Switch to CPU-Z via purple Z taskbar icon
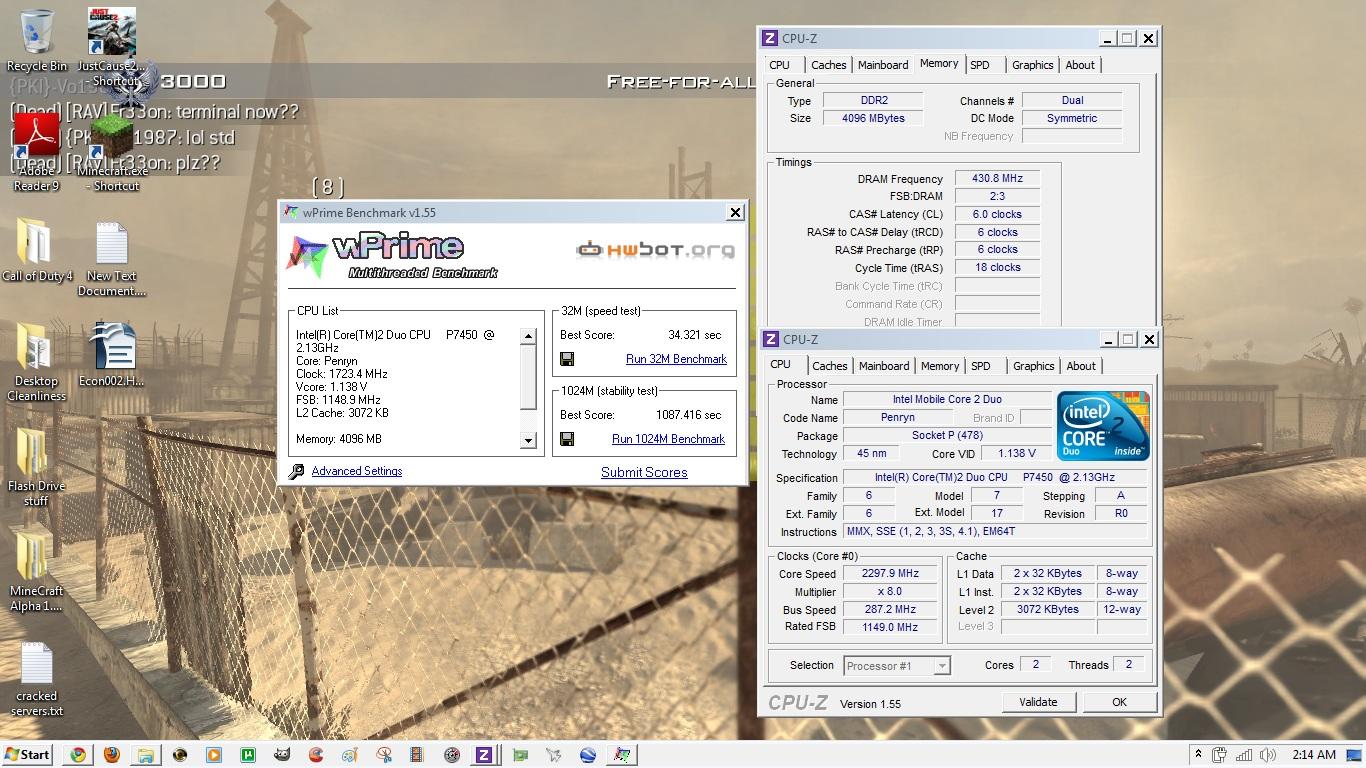1366x768 pixels. (484, 755)
